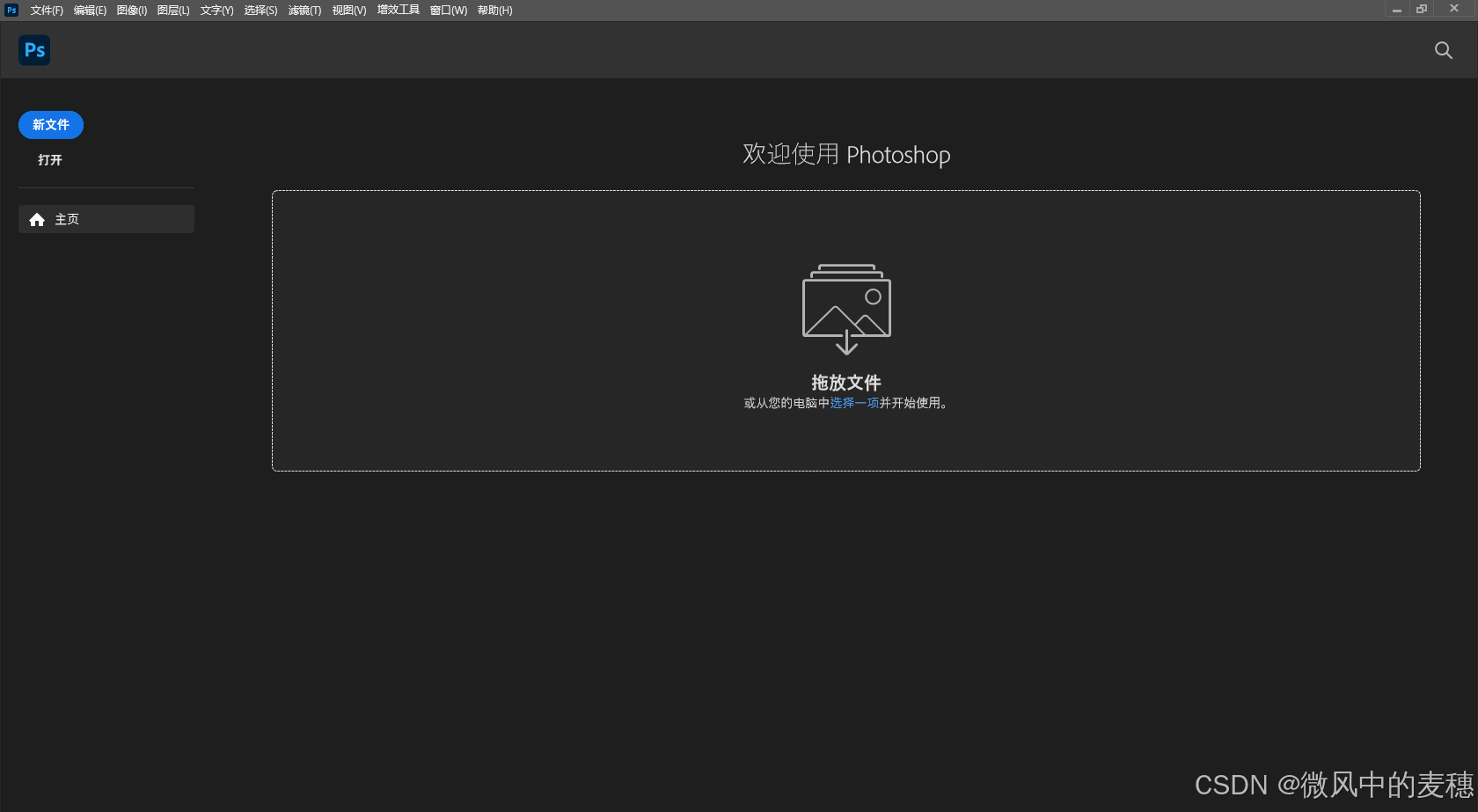Select the 主页 sidebar item
Image resolution: width=1478 pixels, height=812 pixels.
coord(106,219)
